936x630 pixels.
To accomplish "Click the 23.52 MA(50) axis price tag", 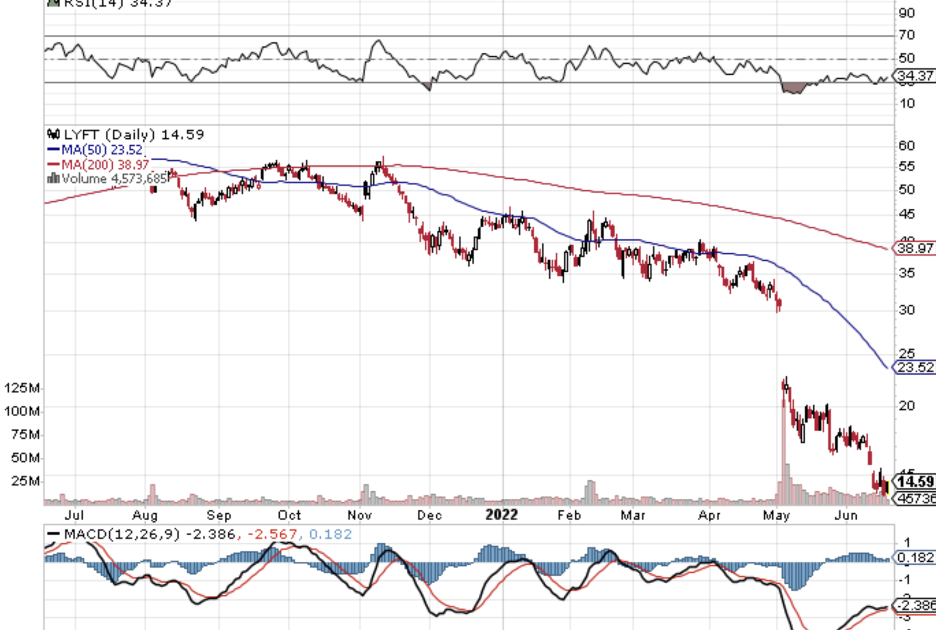I will 914,367.
